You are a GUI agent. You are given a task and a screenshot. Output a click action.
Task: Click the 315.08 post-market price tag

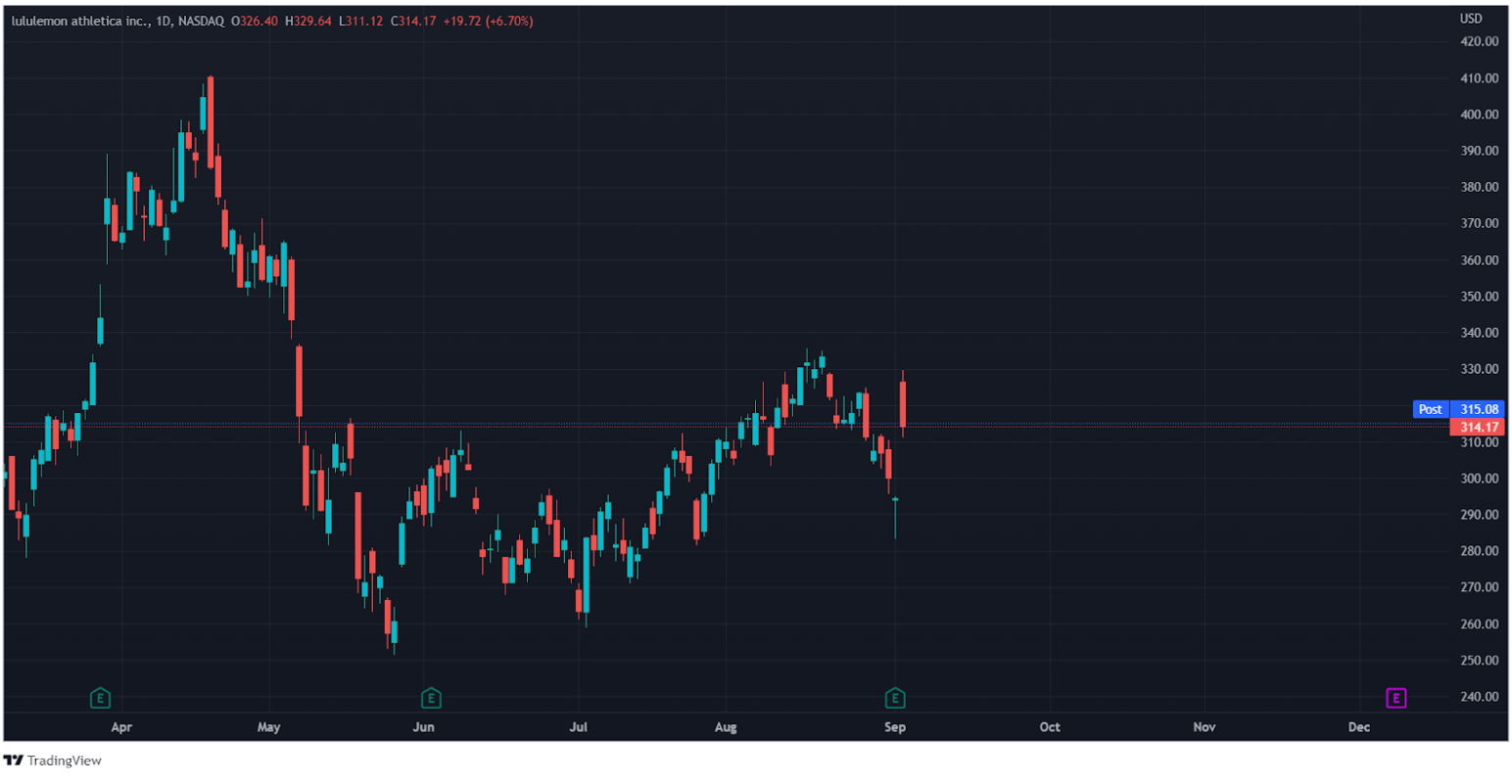pyautogui.click(x=1479, y=409)
